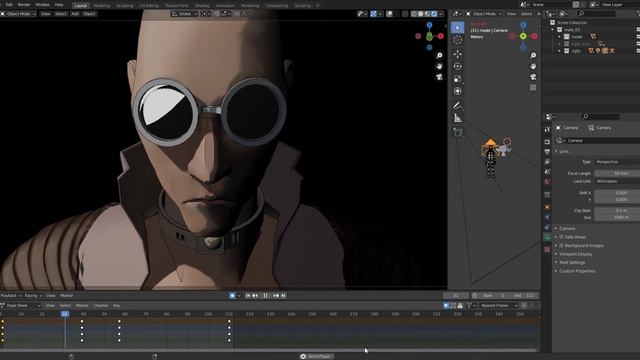The height and width of the screenshot is (360, 640).
Task: Expand Viewport Display panel
Action: (576, 254)
